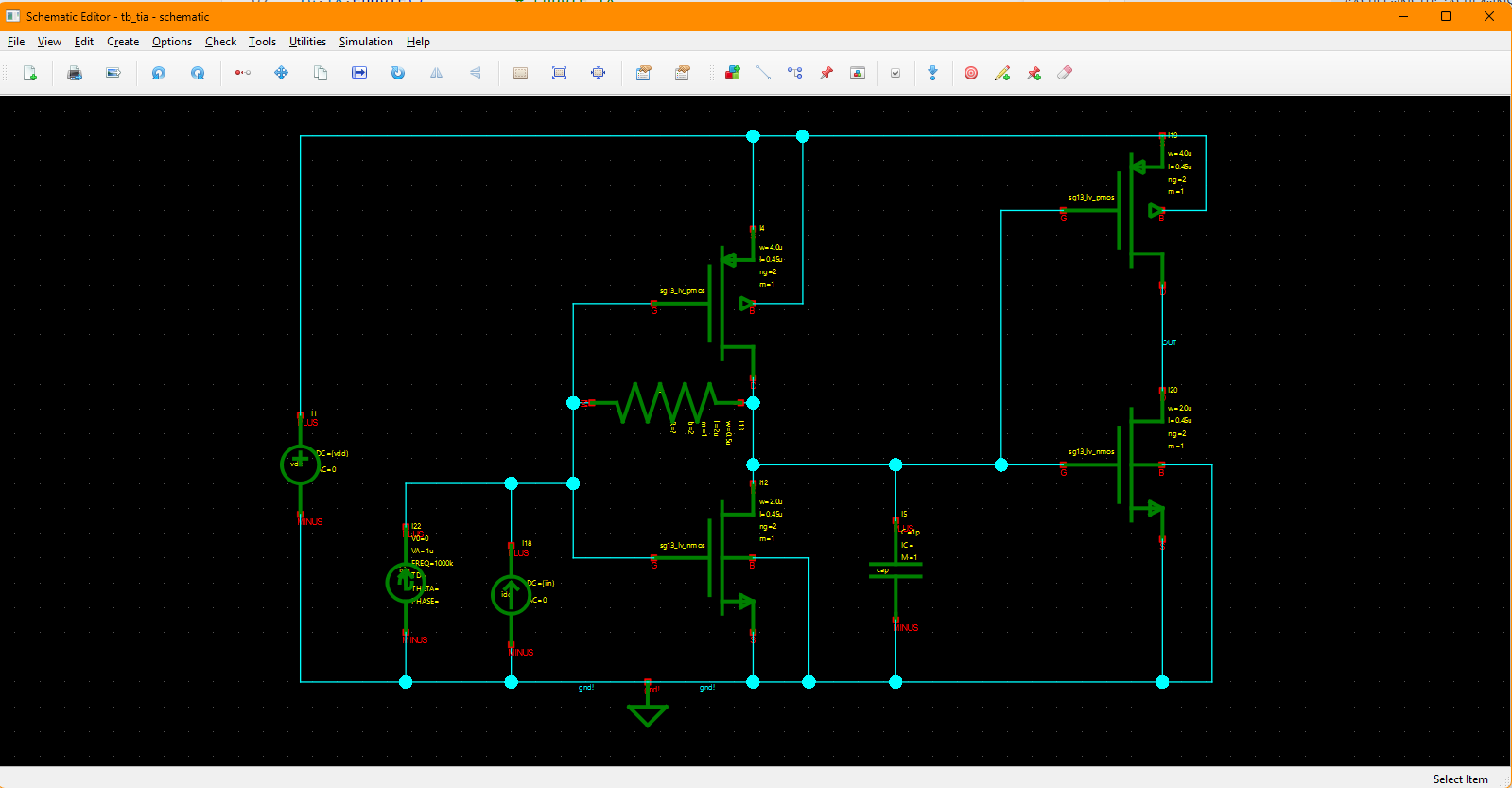The width and height of the screenshot is (1512, 788).
Task: Click the Copy icon in toolbar
Action: tap(321, 73)
